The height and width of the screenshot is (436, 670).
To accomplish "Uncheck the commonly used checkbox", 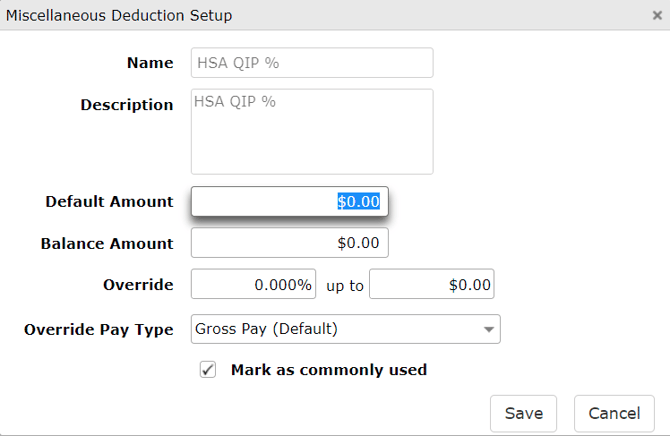I will click(208, 370).
